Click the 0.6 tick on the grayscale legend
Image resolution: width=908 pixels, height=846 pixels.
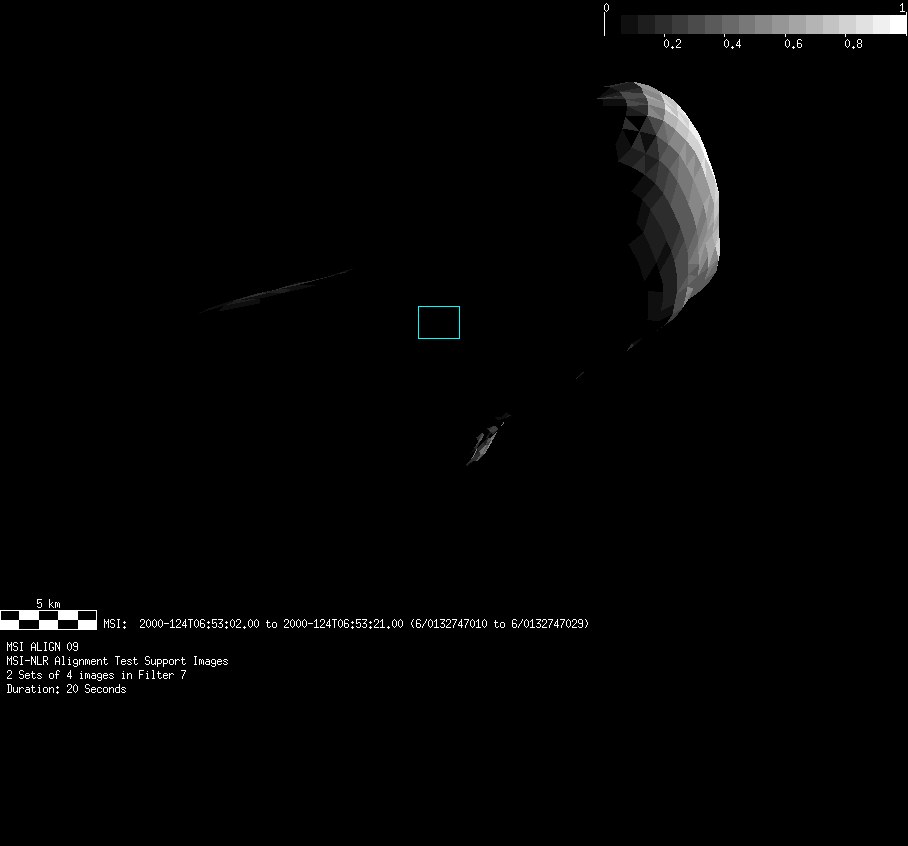(793, 44)
